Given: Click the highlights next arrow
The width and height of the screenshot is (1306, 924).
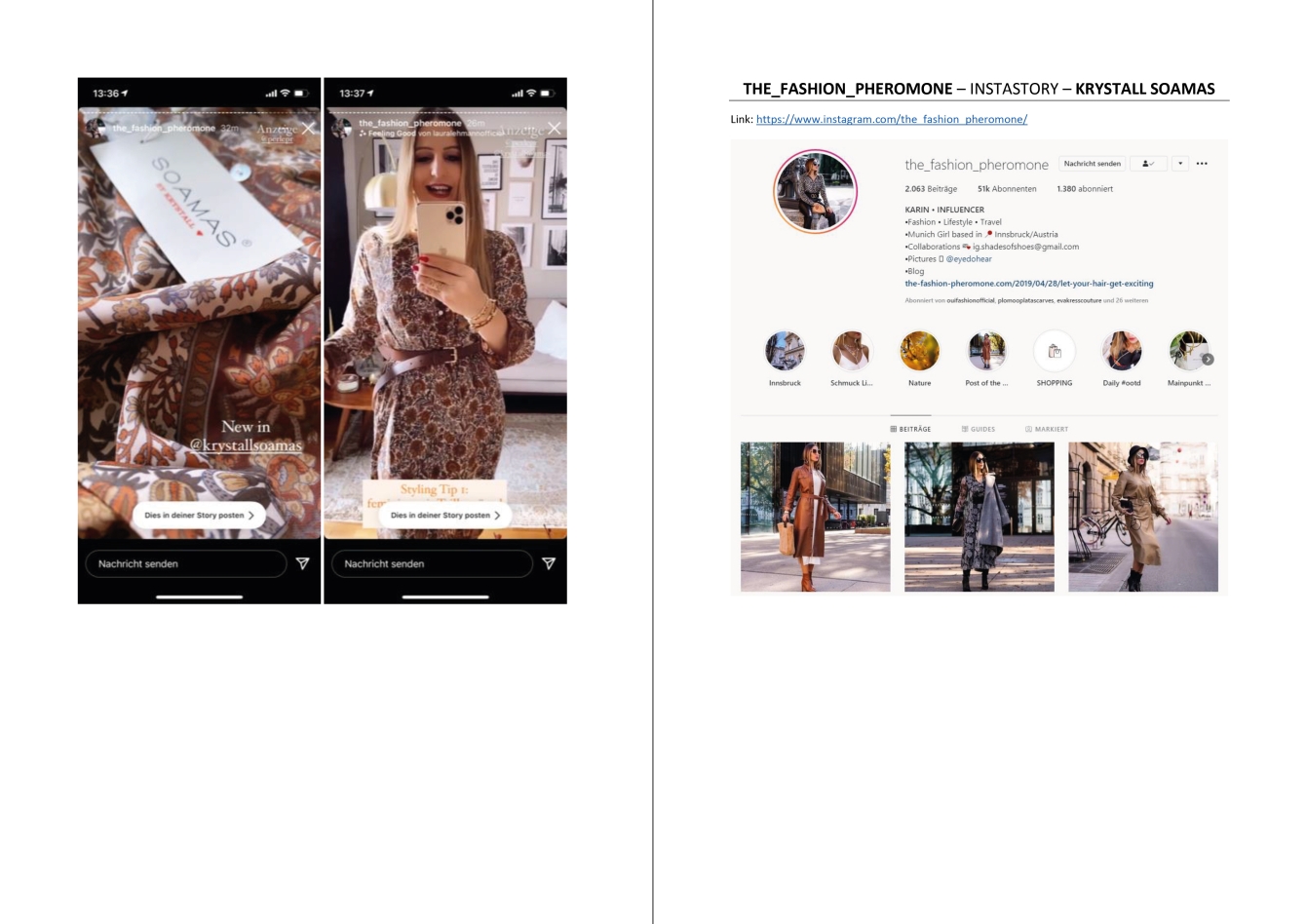Looking at the screenshot, I should pos(1208,360).
